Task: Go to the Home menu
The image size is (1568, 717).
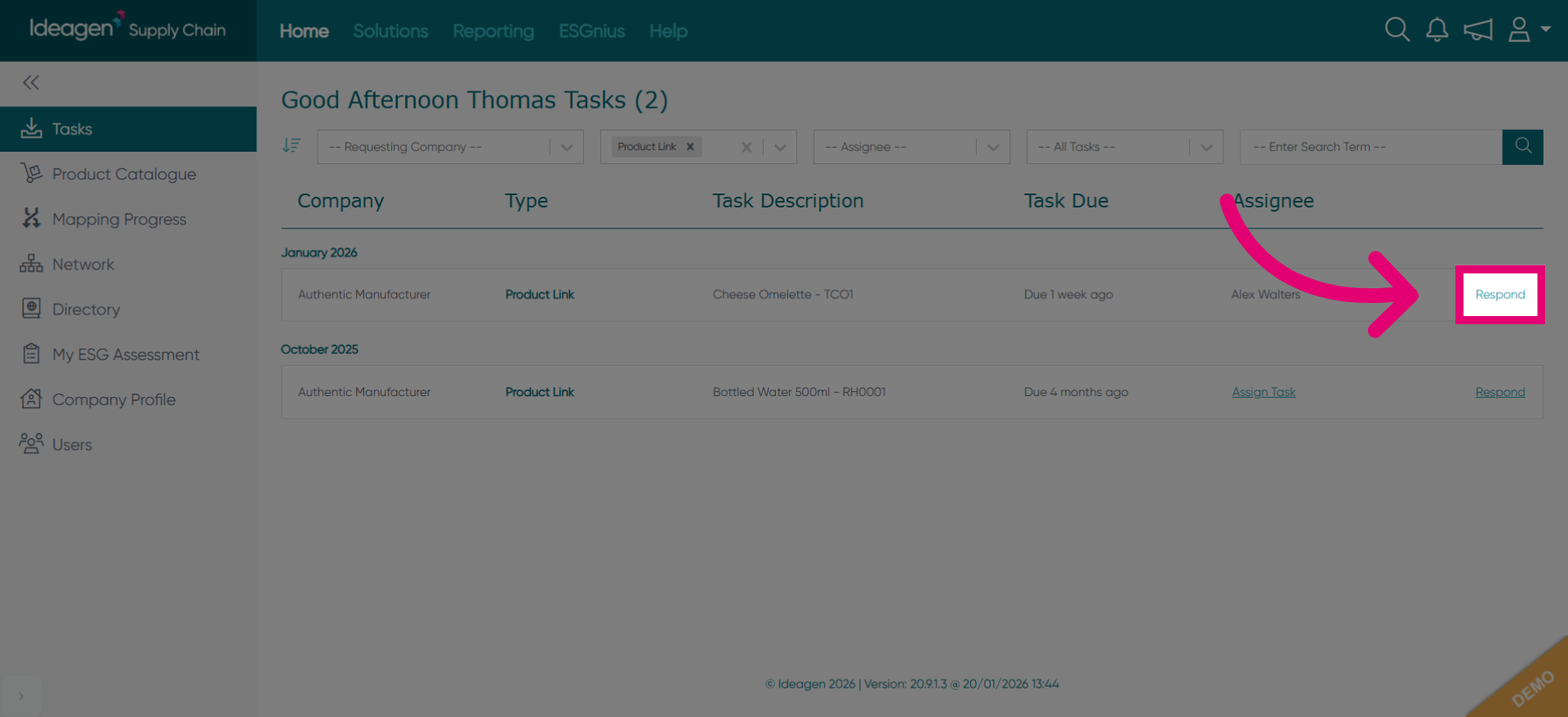Action: click(304, 31)
